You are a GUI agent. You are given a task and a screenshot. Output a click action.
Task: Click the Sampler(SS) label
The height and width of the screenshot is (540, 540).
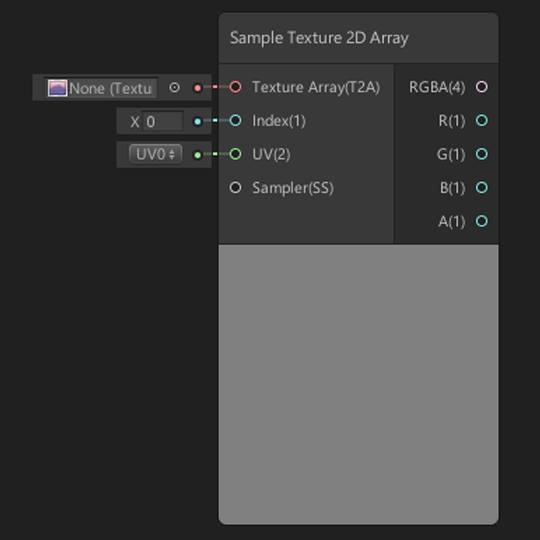[293, 188]
